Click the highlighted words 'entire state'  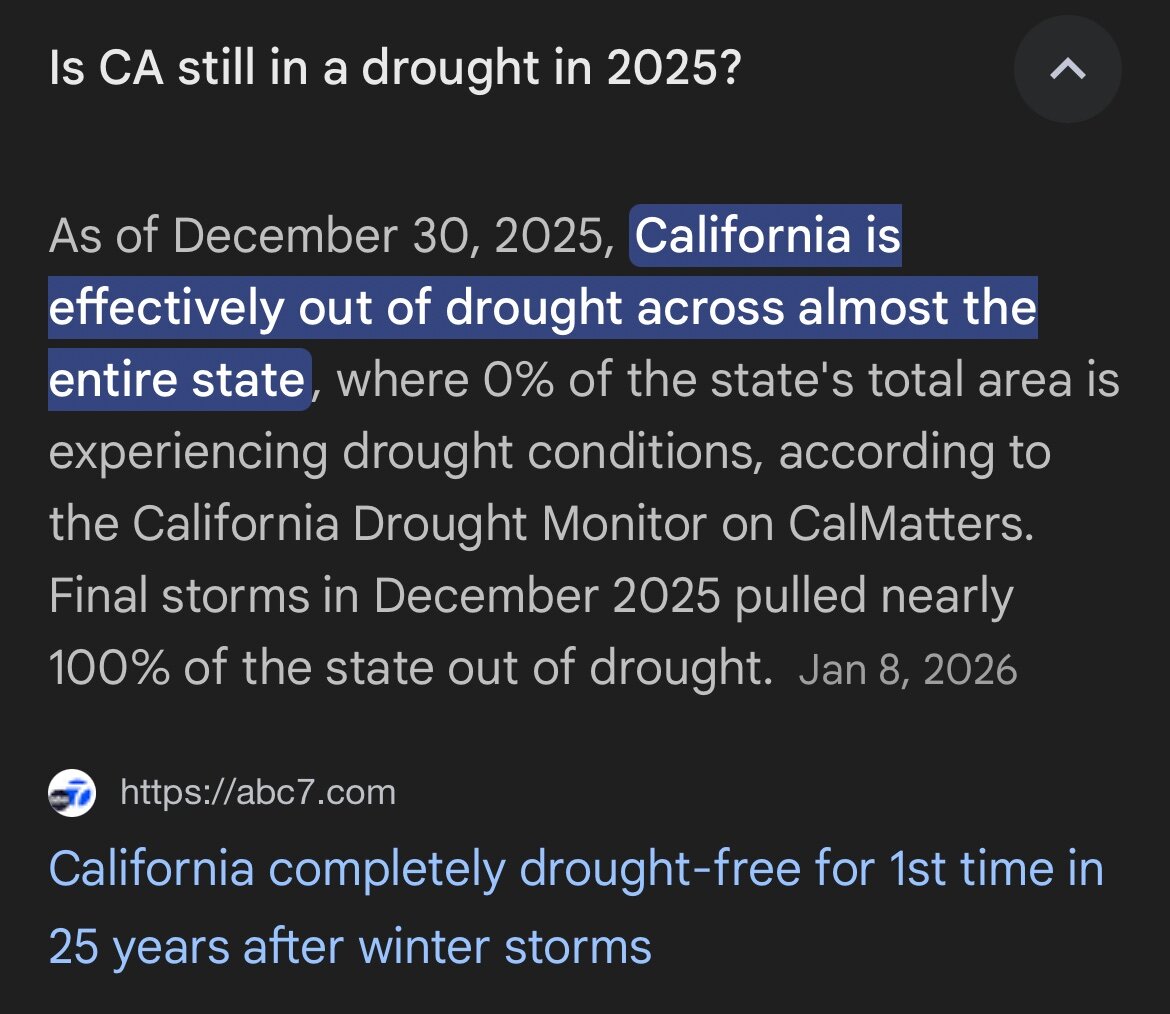coord(177,381)
